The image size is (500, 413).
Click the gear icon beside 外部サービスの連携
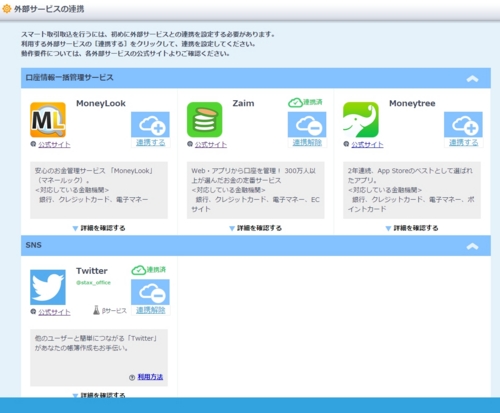(7, 9)
